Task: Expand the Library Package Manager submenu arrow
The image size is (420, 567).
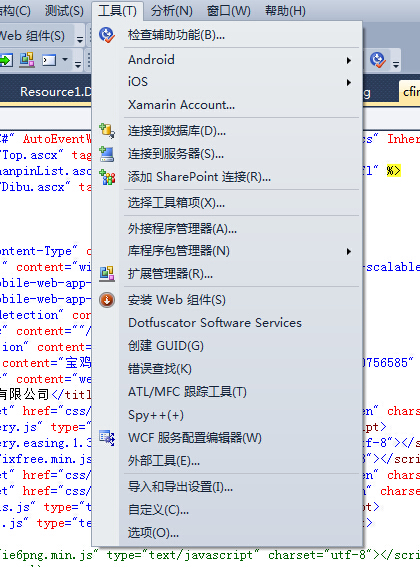Action: pos(349,251)
